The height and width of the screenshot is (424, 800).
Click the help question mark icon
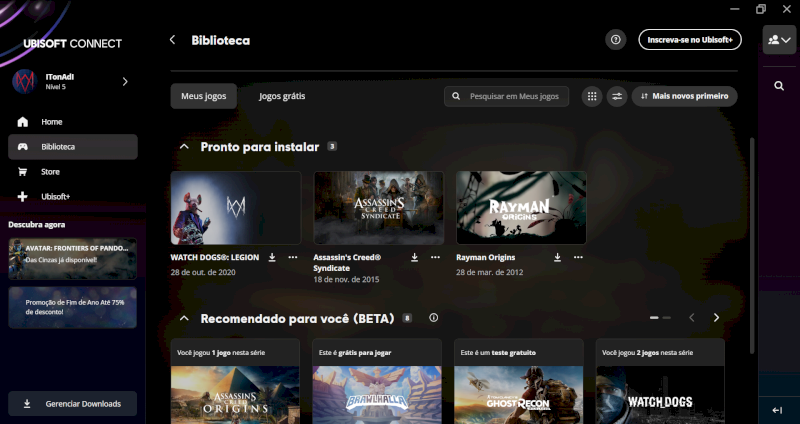click(616, 40)
